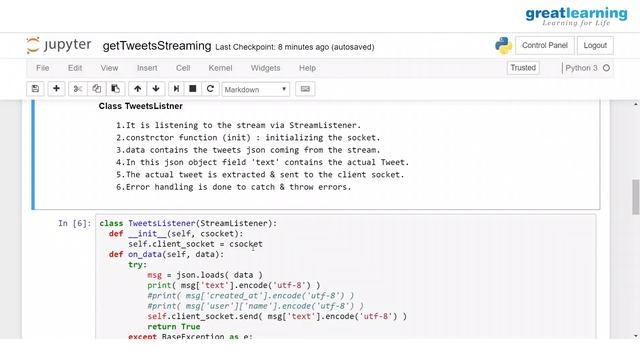640x360 pixels.
Task: Open the cell type dropdown showing Markdown
Action: (x=256, y=89)
